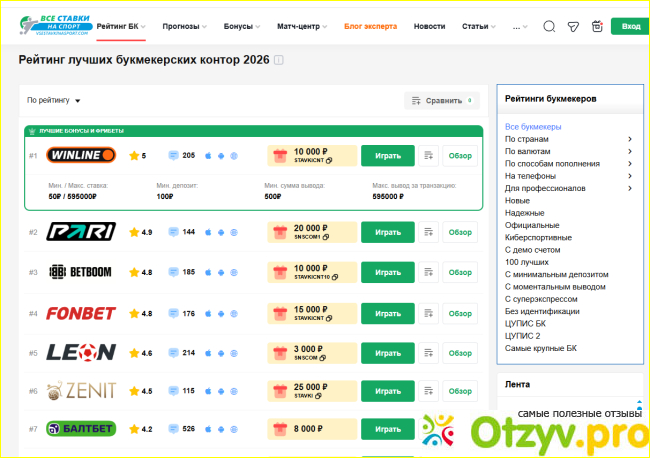Click Играть button for Baltbet
650x458 pixels.
tap(388, 429)
